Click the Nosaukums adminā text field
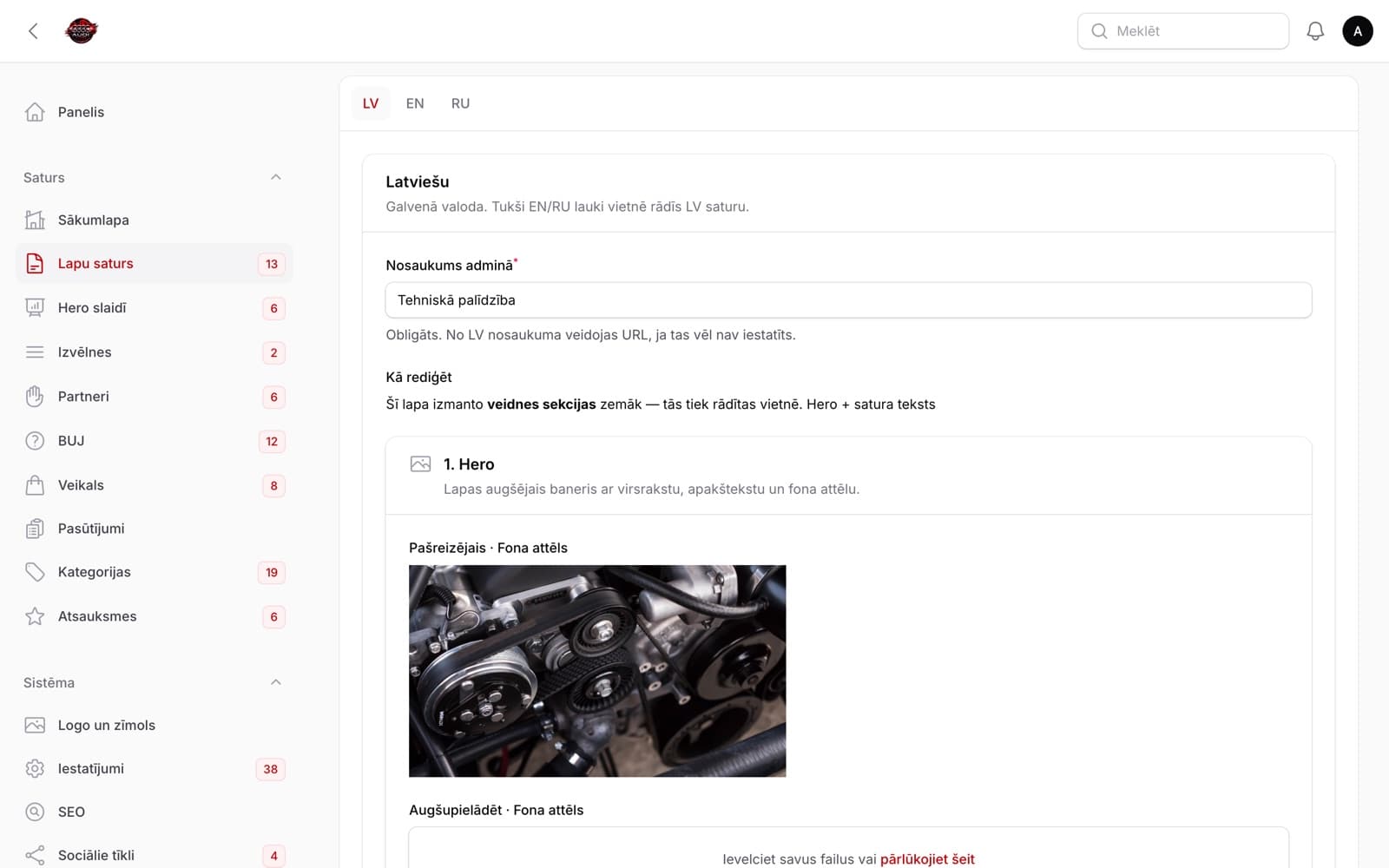This screenshot has width=1389, height=868. [x=848, y=300]
